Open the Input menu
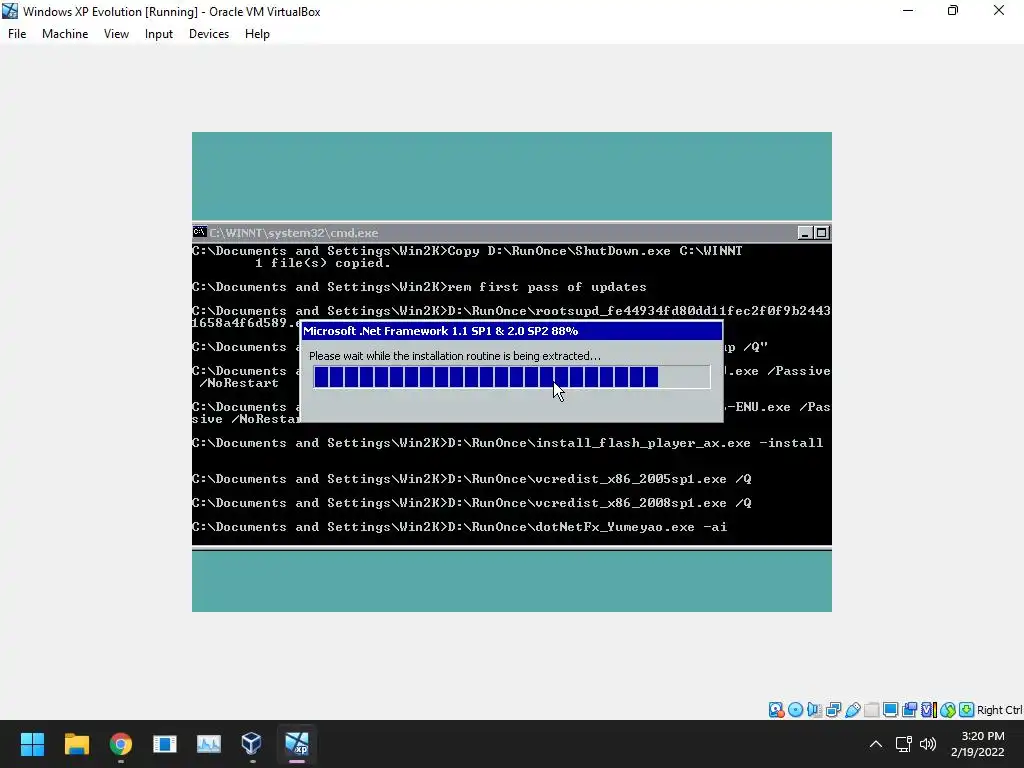This screenshot has height=768, width=1024. 159,34
